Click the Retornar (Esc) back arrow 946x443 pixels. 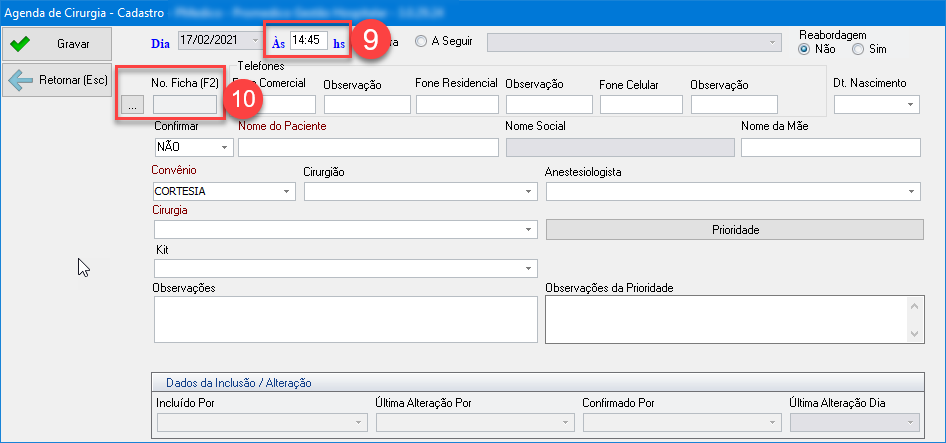pyautogui.click(x=57, y=81)
